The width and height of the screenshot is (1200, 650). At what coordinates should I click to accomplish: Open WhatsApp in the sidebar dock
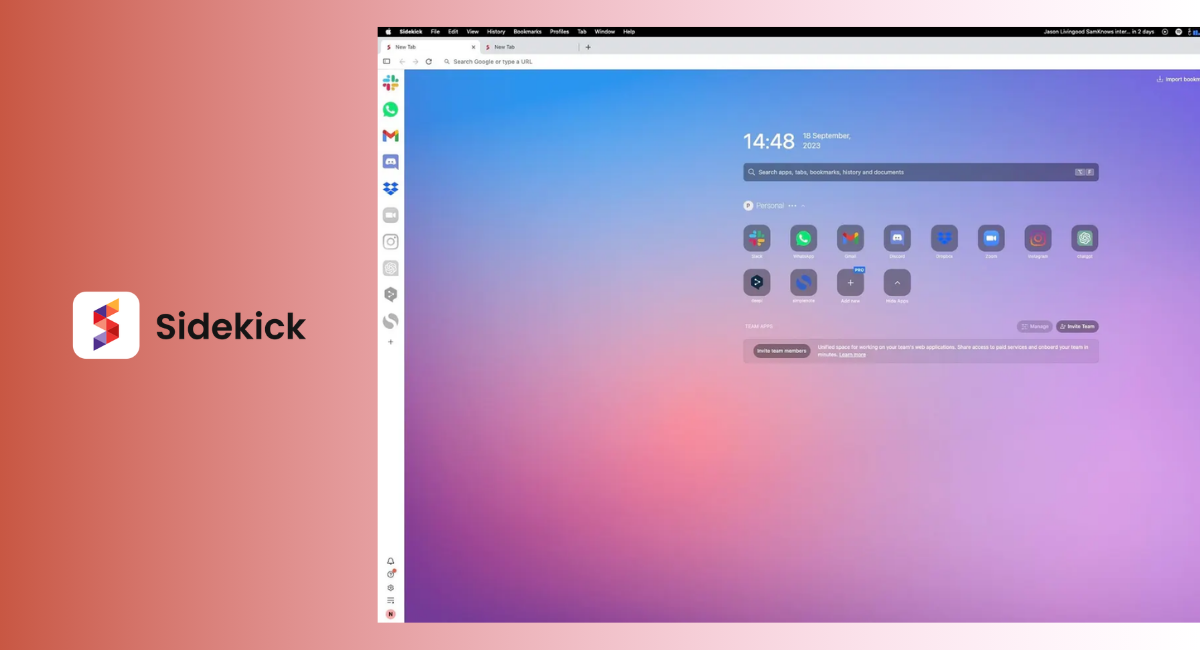click(x=390, y=110)
